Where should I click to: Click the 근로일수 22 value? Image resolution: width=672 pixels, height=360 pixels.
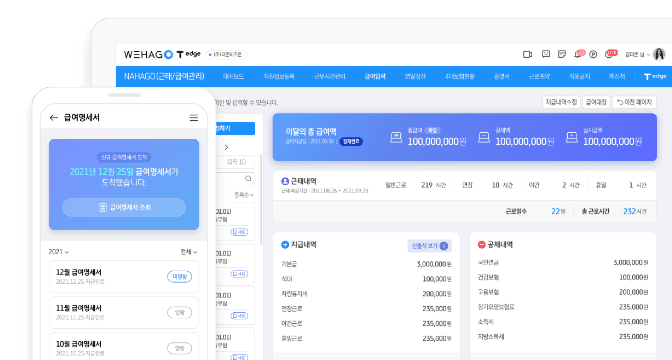[x=555, y=211]
